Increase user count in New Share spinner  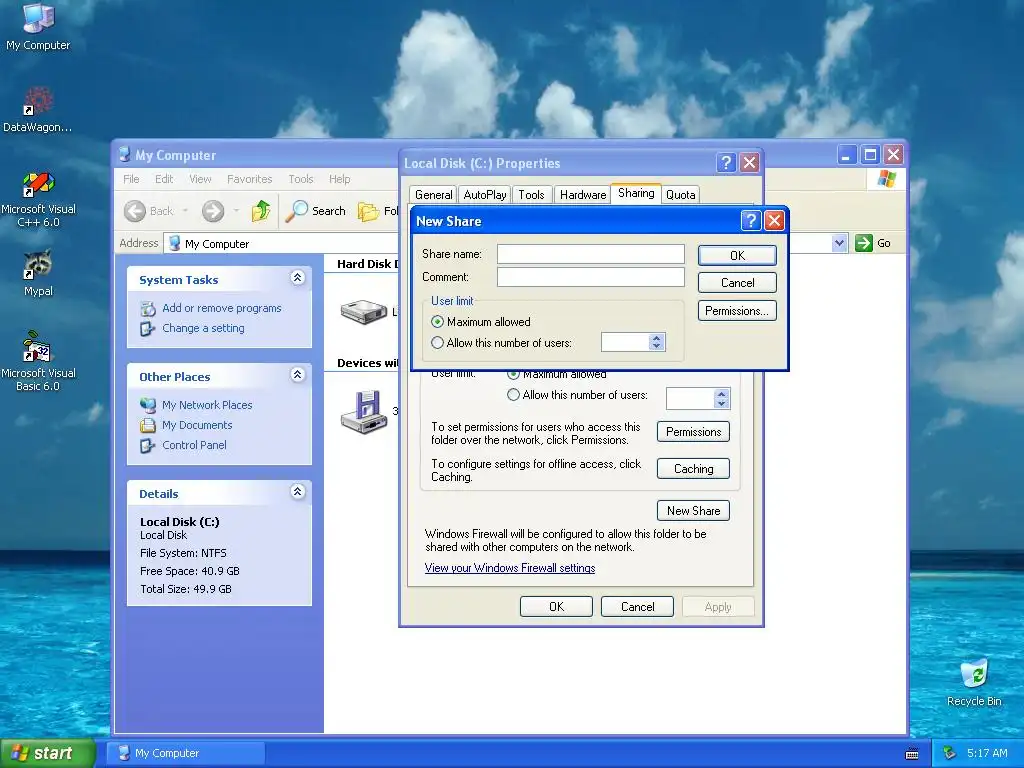(x=656, y=338)
